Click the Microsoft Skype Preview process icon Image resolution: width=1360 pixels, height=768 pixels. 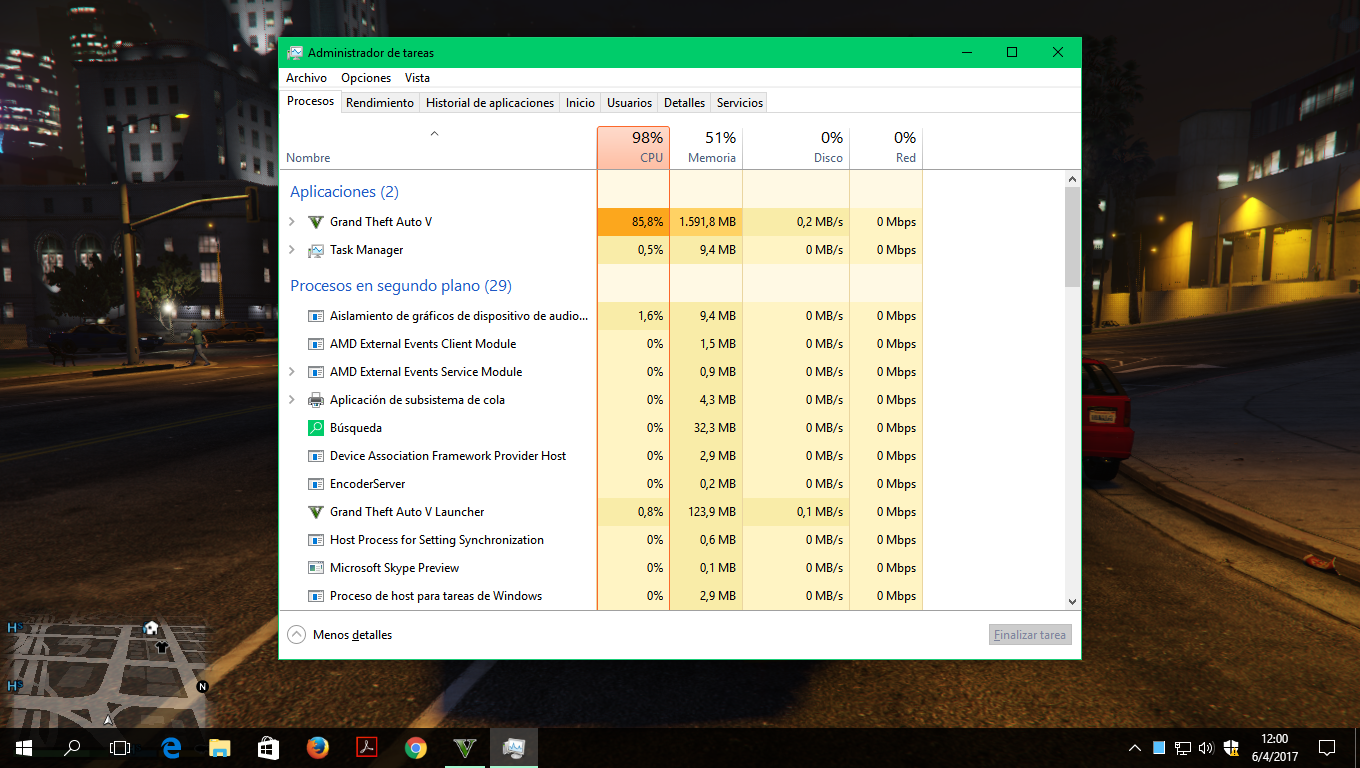tap(316, 568)
